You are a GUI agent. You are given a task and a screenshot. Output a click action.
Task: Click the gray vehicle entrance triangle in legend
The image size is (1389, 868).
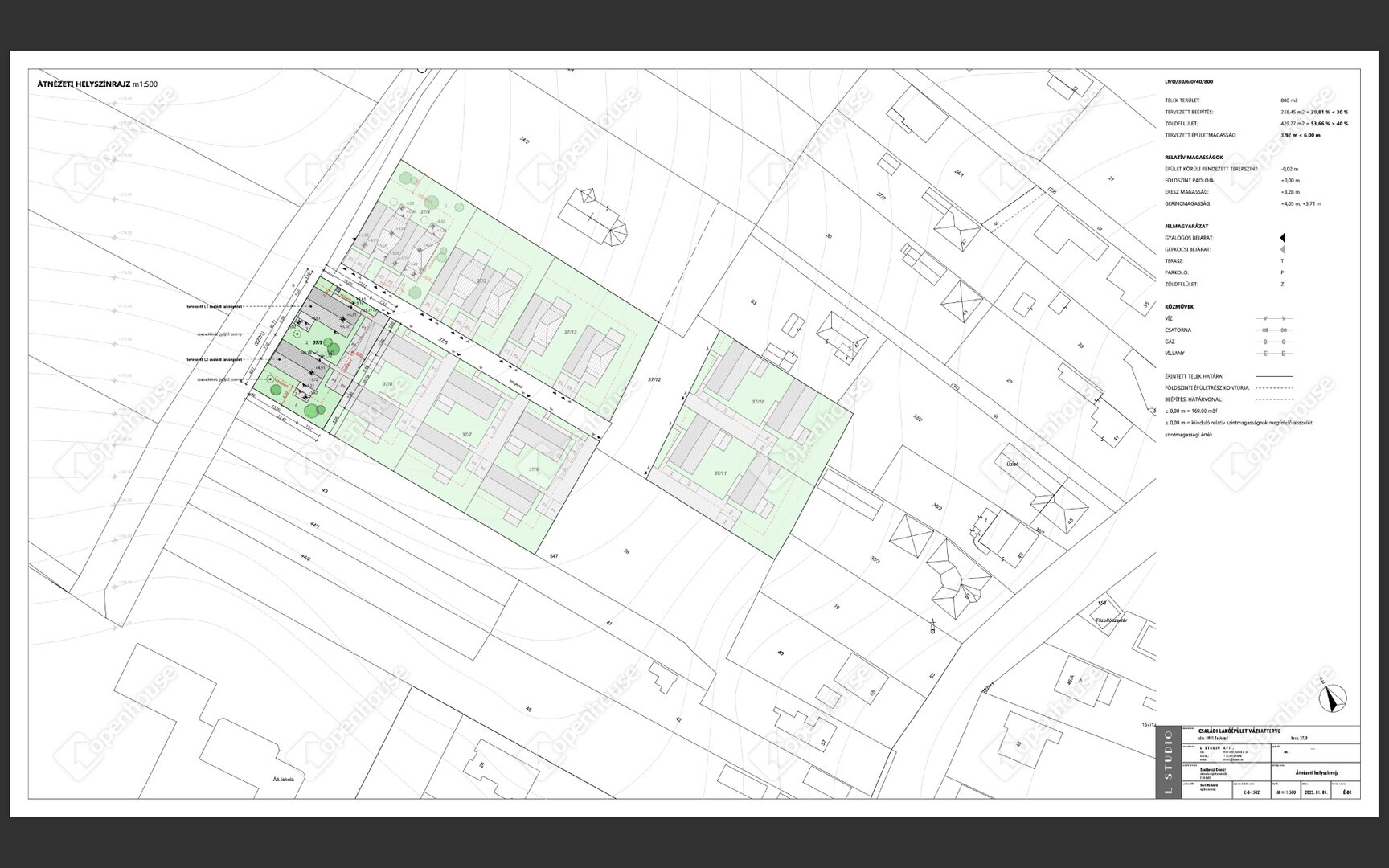click(x=1282, y=250)
